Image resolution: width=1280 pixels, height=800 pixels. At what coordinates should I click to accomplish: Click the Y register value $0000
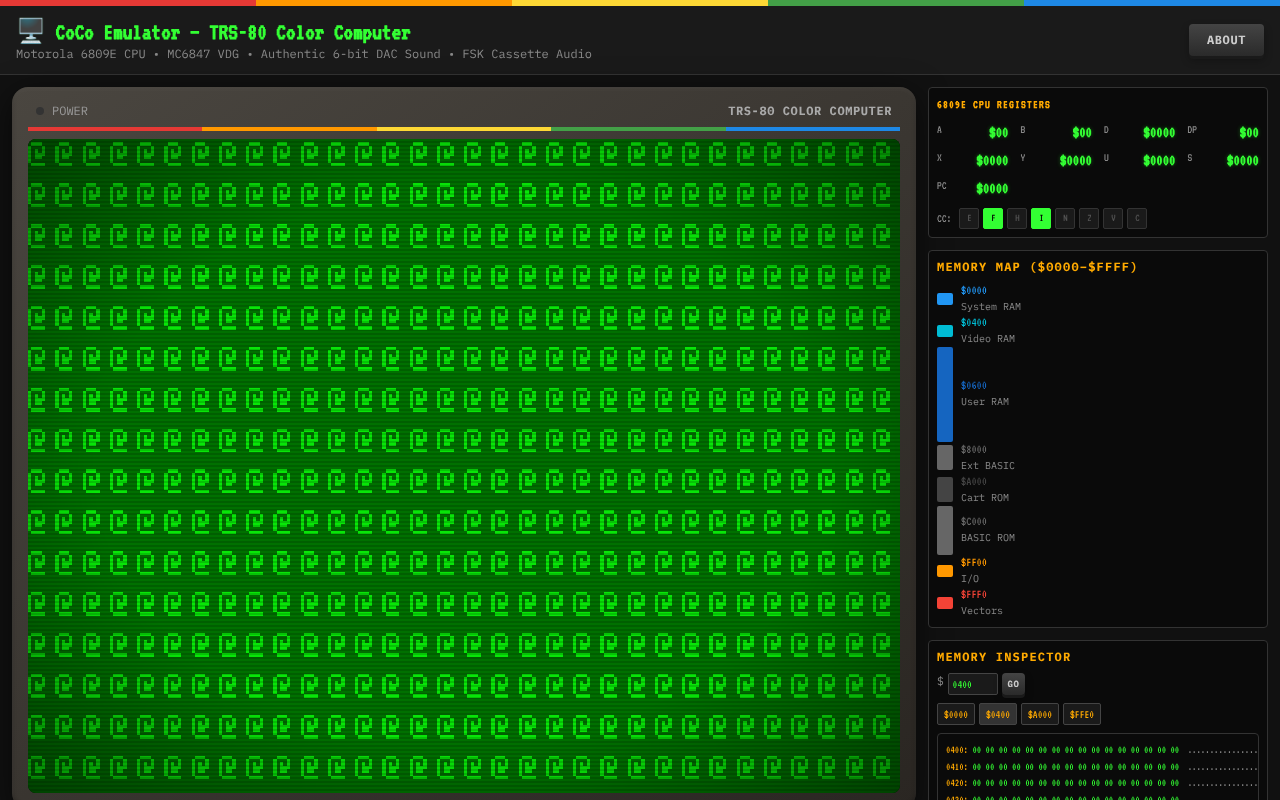(1076, 160)
